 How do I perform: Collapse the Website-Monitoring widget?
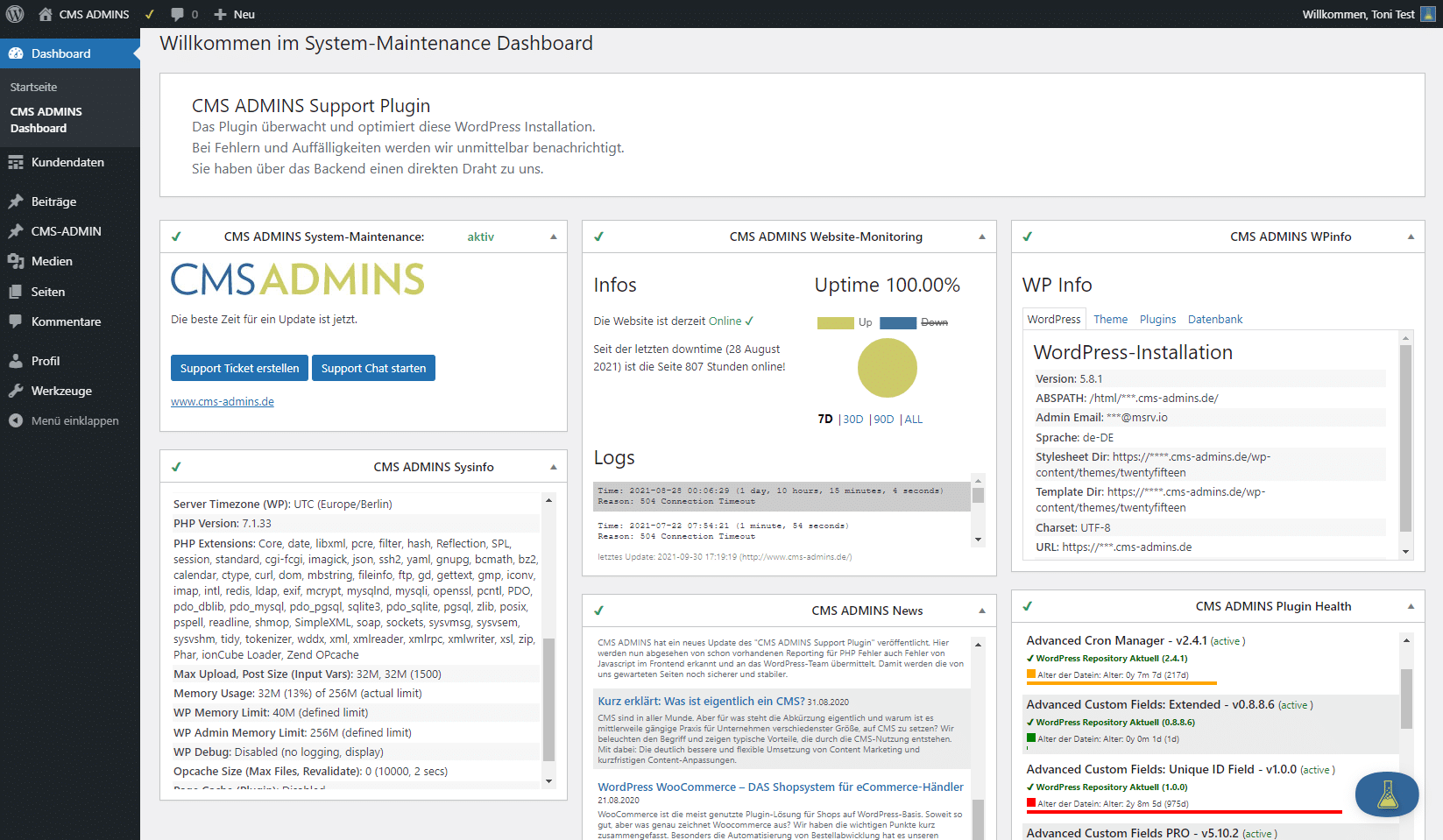point(982,236)
